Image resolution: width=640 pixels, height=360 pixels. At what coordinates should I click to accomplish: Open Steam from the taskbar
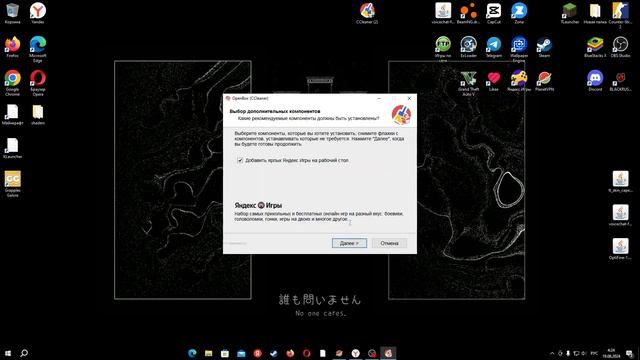[x=273, y=353]
